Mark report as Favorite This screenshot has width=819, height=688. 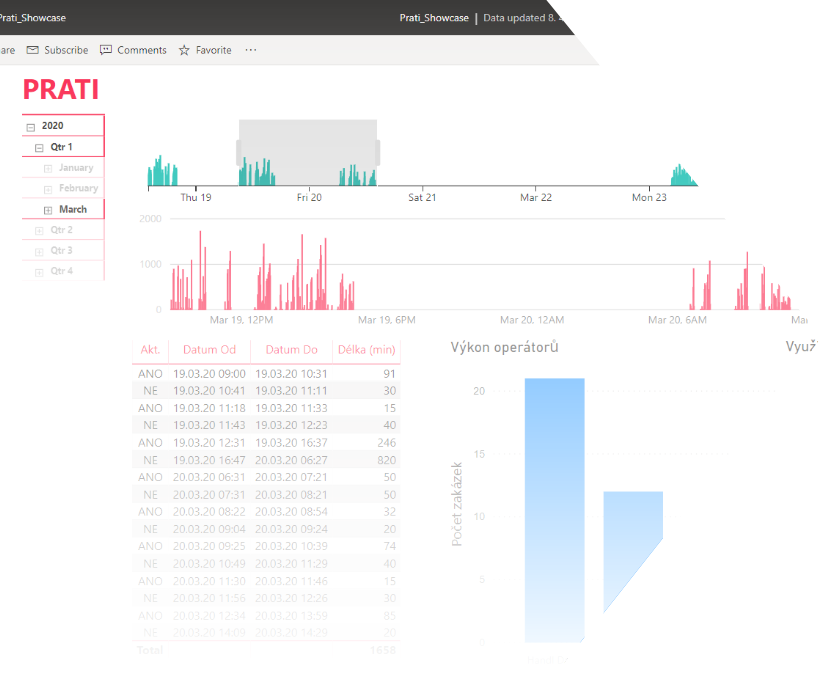click(x=214, y=50)
